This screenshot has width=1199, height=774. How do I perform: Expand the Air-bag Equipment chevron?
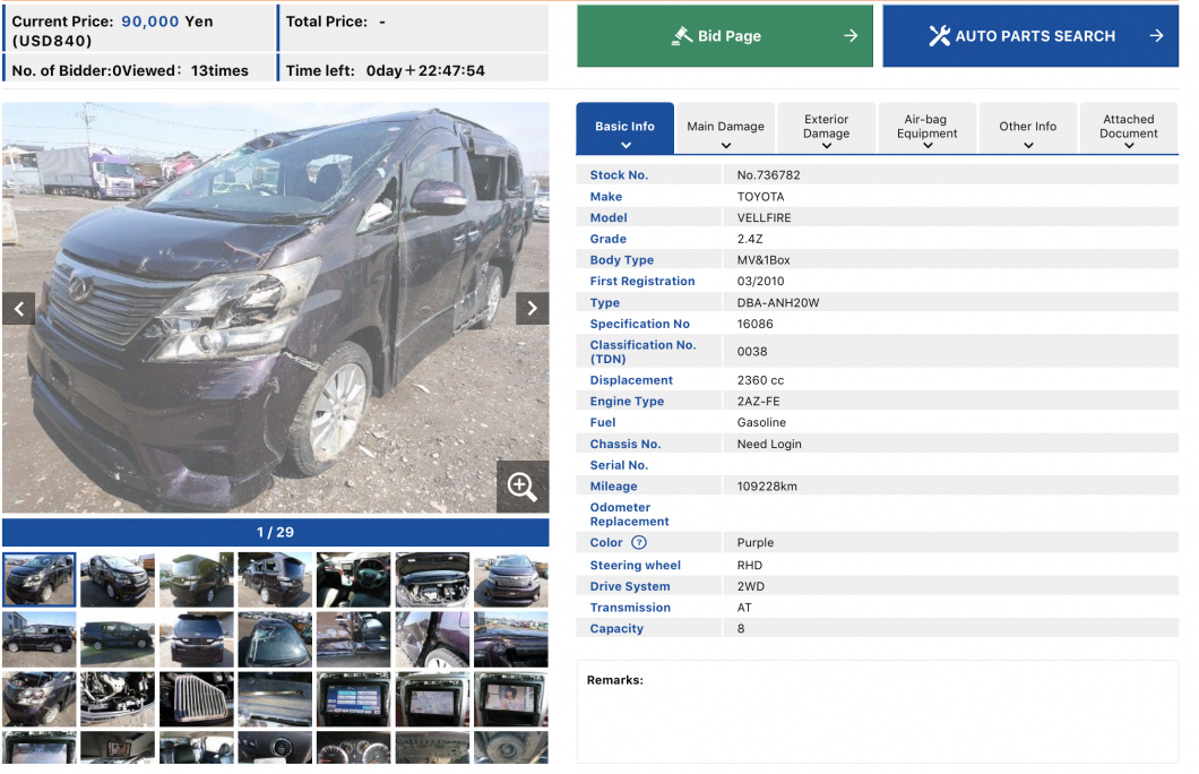(927, 146)
